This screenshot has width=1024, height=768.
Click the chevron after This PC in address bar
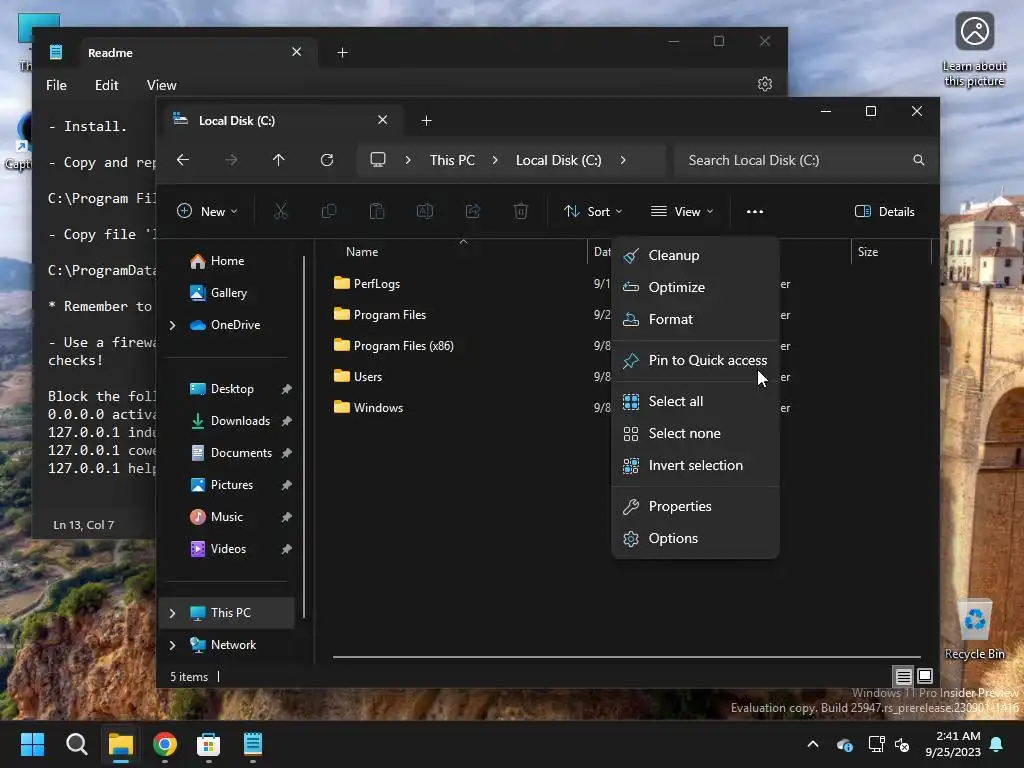[495, 160]
